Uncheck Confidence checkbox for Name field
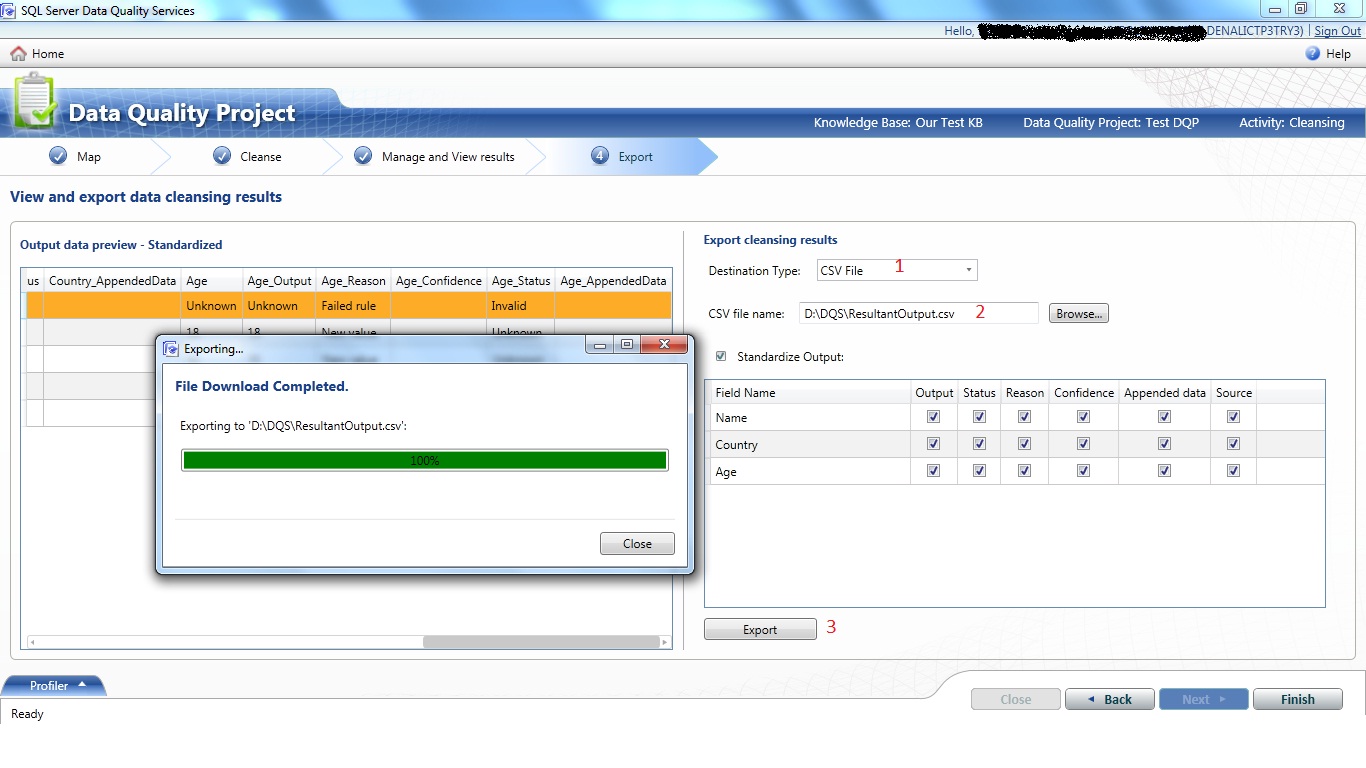The height and width of the screenshot is (768, 1366). [x=1083, y=417]
